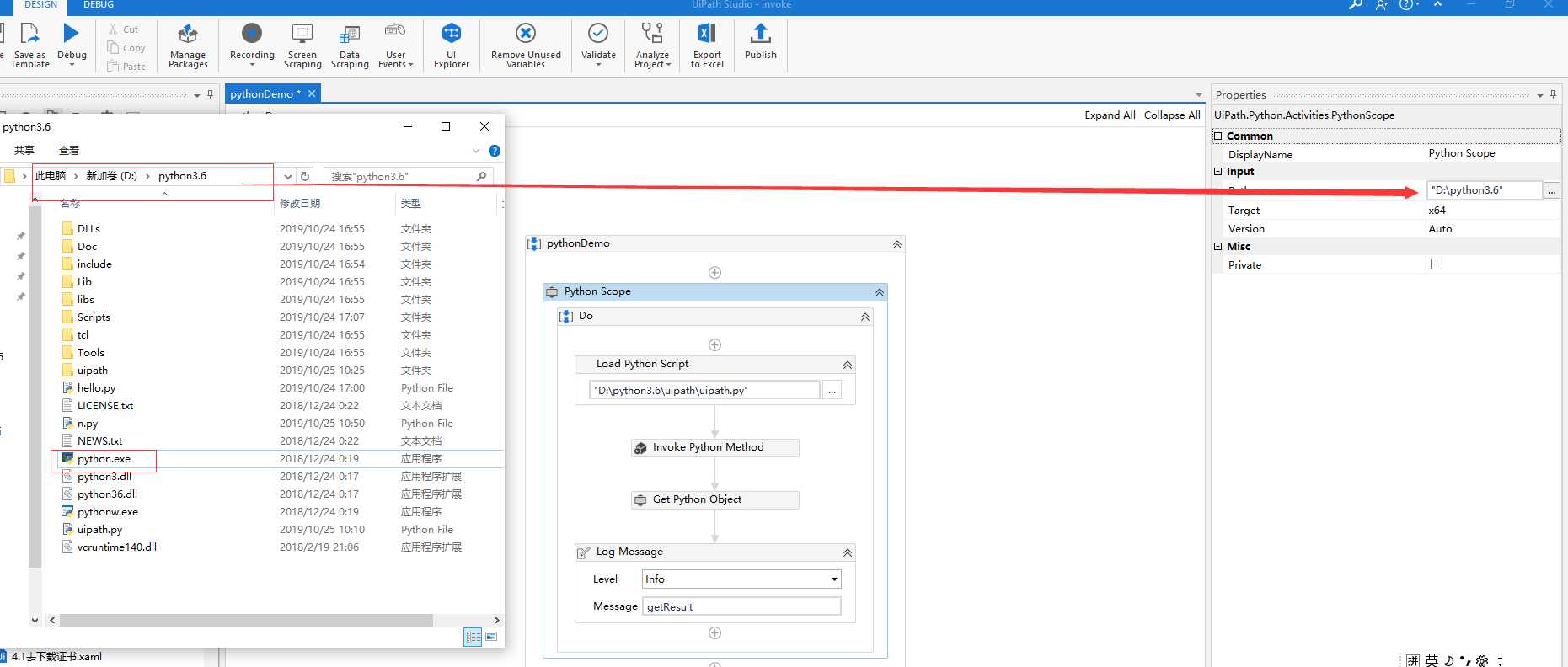Click Copy in the ribbon

pos(126,48)
